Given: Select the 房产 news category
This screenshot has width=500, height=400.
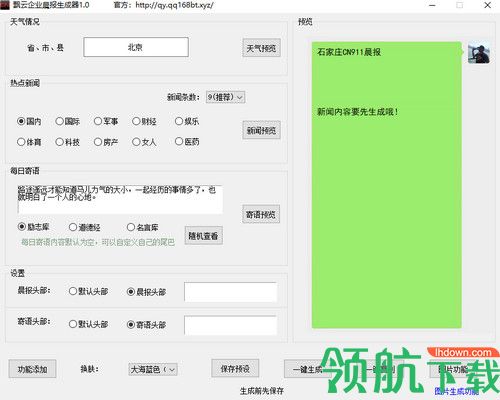Looking at the screenshot, I should click(106, 142).
